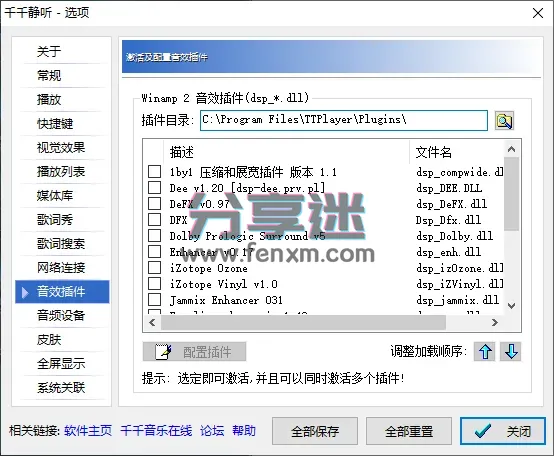The image size is (554, 456).
Task: Click the 关闭 button
Action: click(x=503, y=431)
